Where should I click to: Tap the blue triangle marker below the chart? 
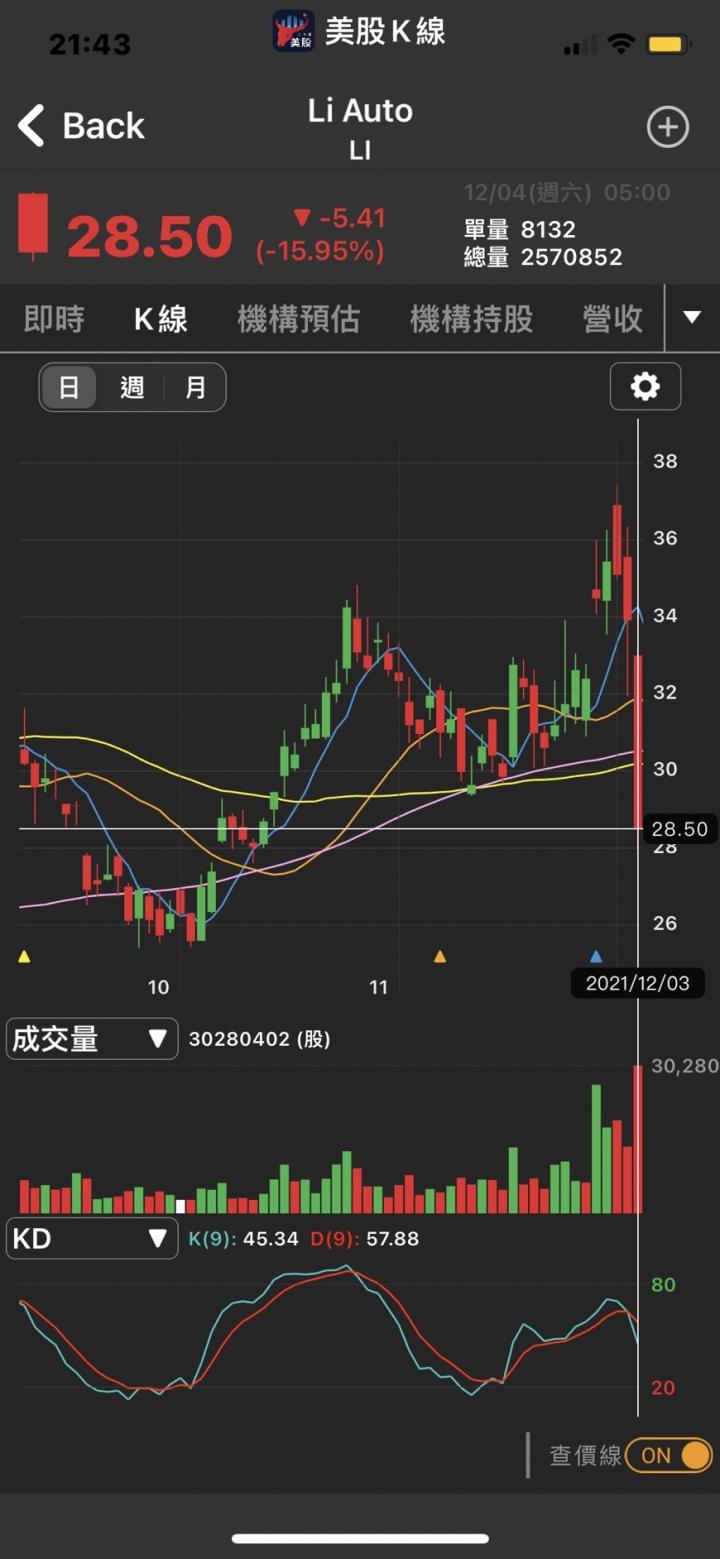[596, 956]
